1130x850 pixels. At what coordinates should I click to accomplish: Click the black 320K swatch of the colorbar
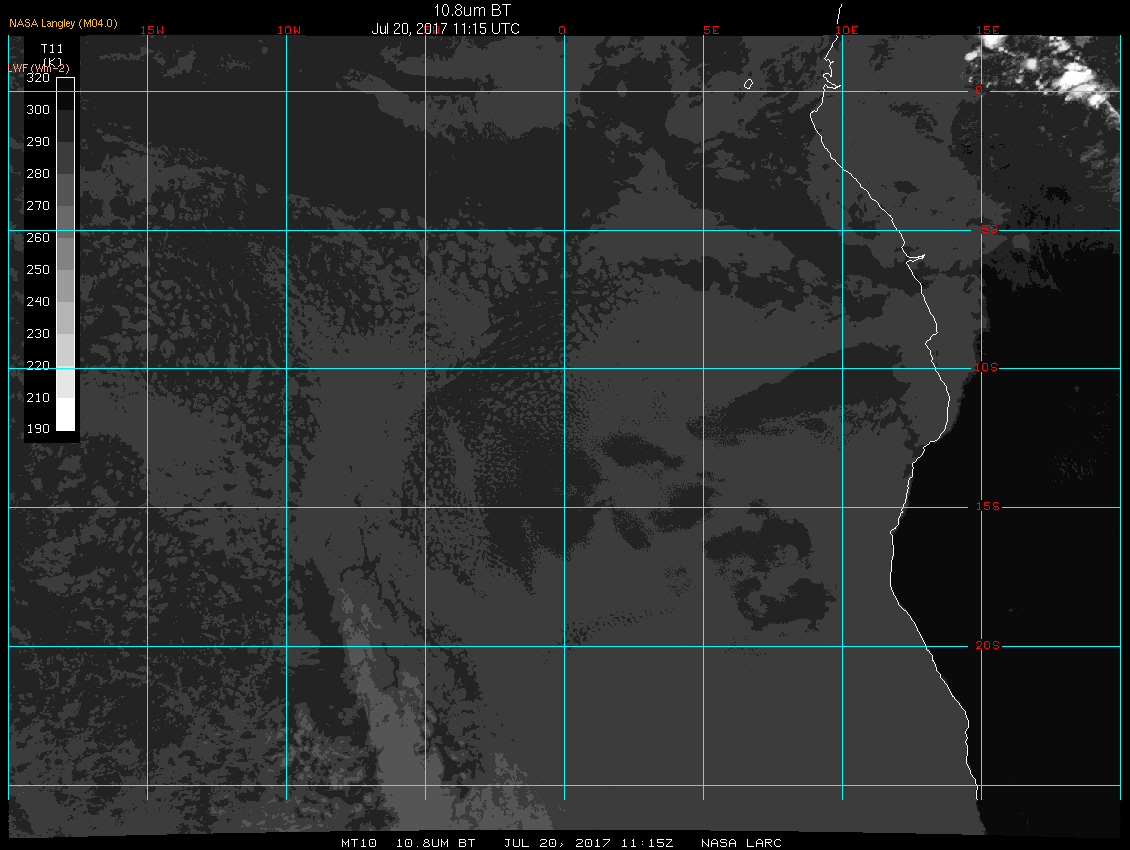point(66,94)
